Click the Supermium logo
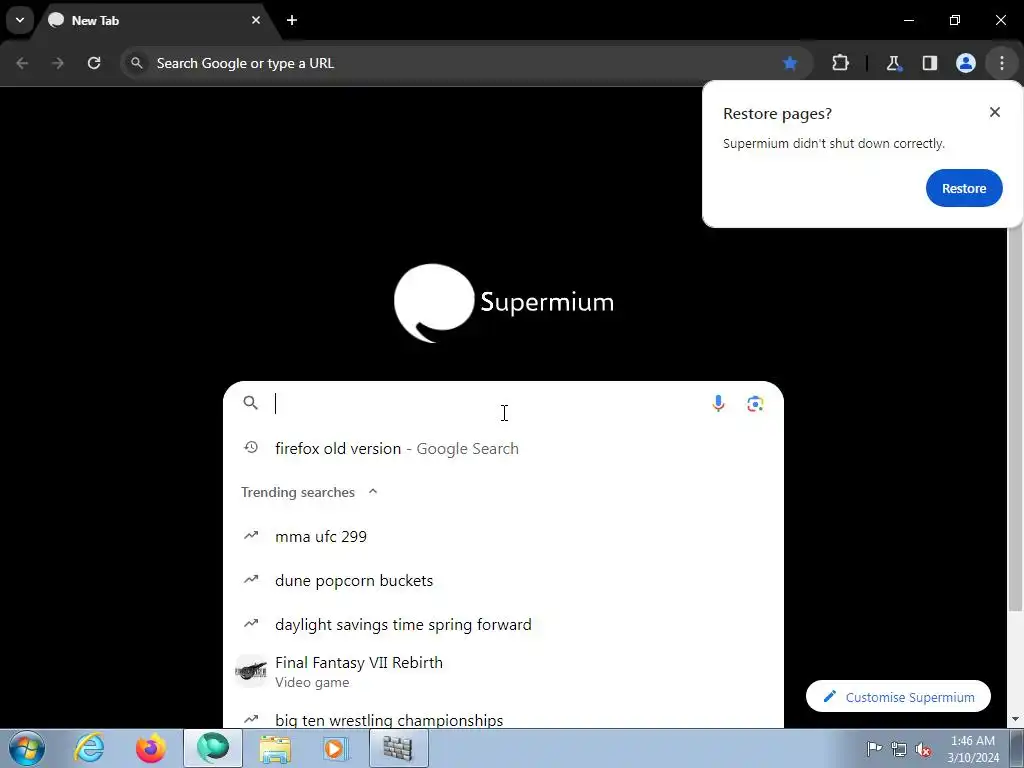Viewport: 1024px width, 768px height. coord(504,303)
